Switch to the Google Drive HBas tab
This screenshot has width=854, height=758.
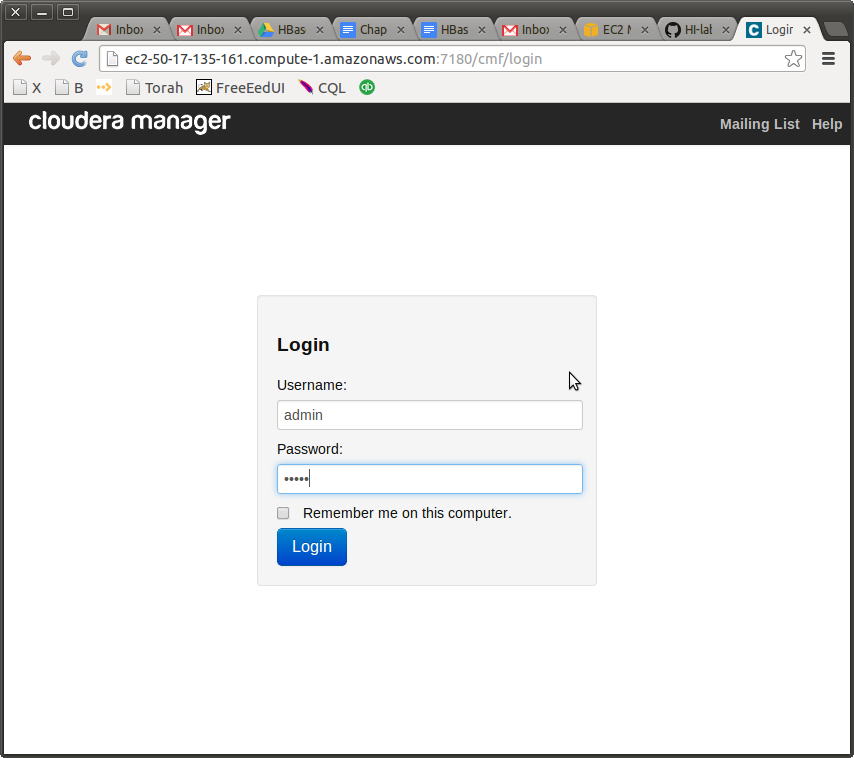(289, 29)
